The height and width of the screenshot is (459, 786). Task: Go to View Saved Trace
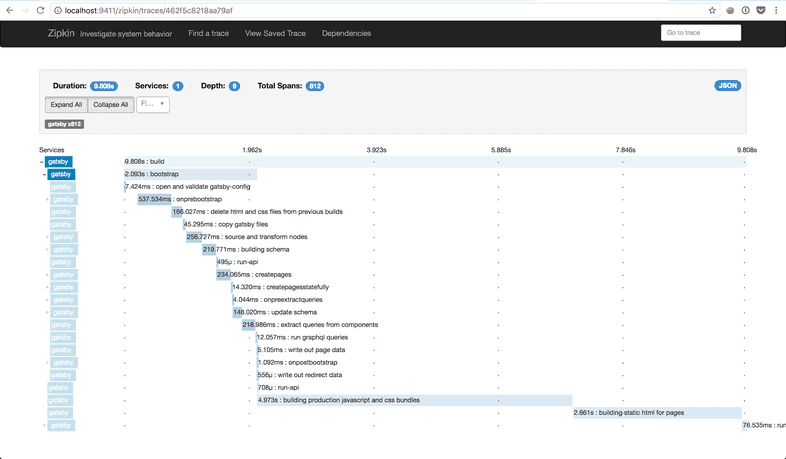[x=274, y=33]
